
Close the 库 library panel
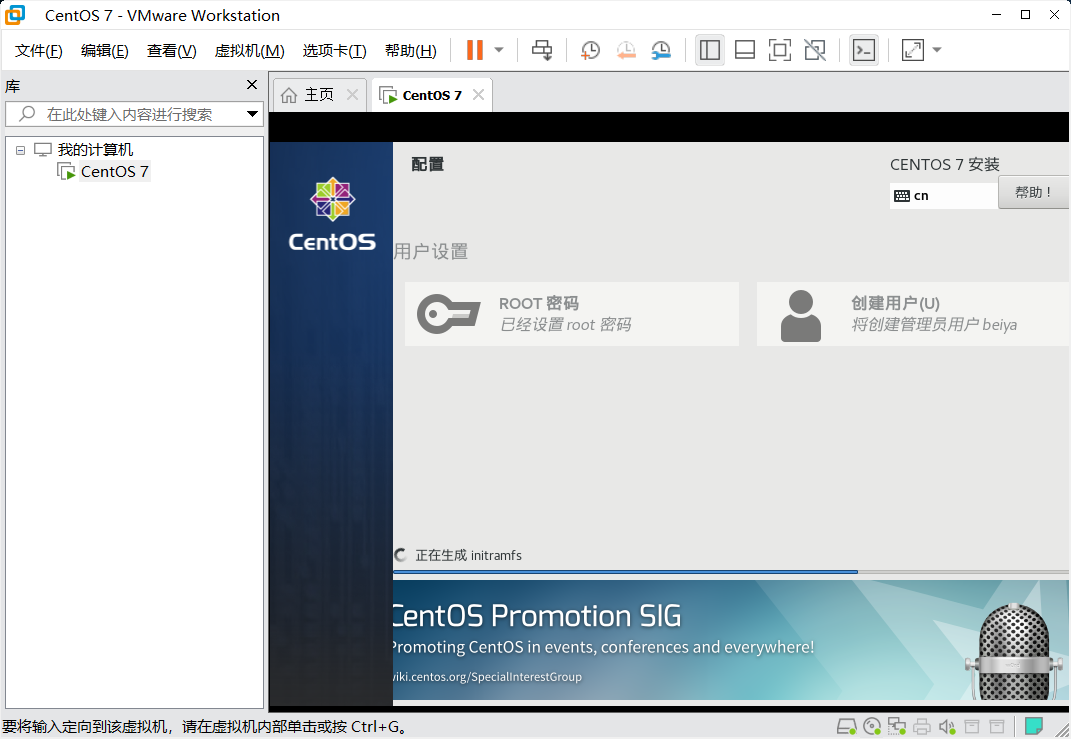(x=252, y=85)
